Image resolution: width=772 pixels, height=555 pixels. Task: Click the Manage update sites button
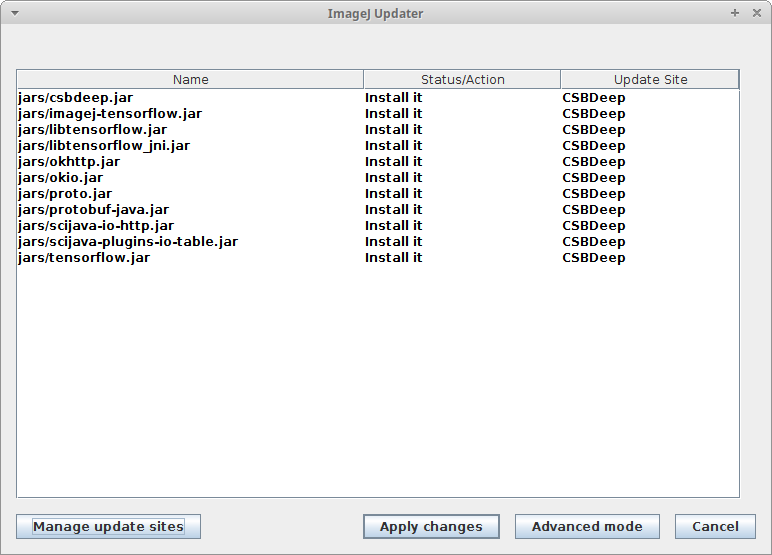point(108,526)
